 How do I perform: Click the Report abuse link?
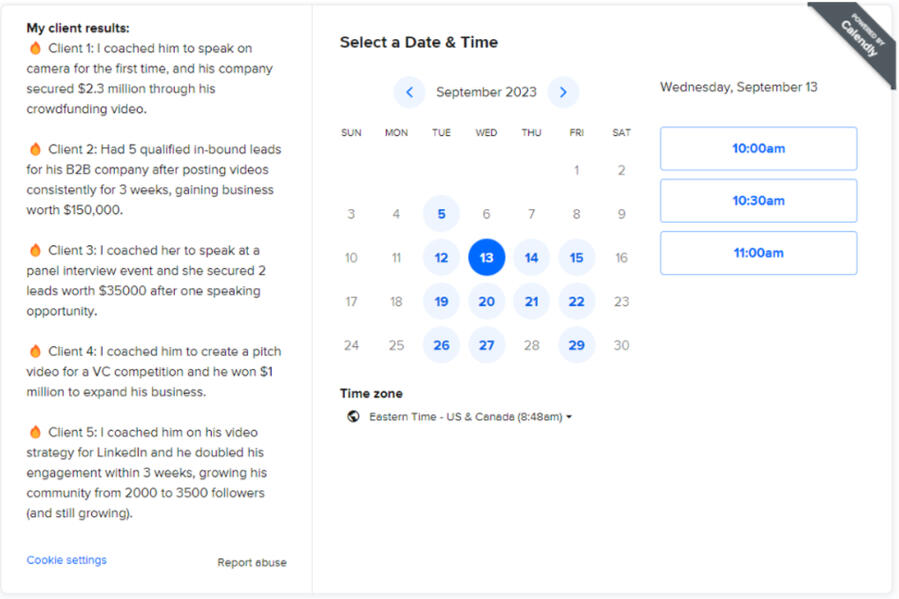[x=252, y=562]
